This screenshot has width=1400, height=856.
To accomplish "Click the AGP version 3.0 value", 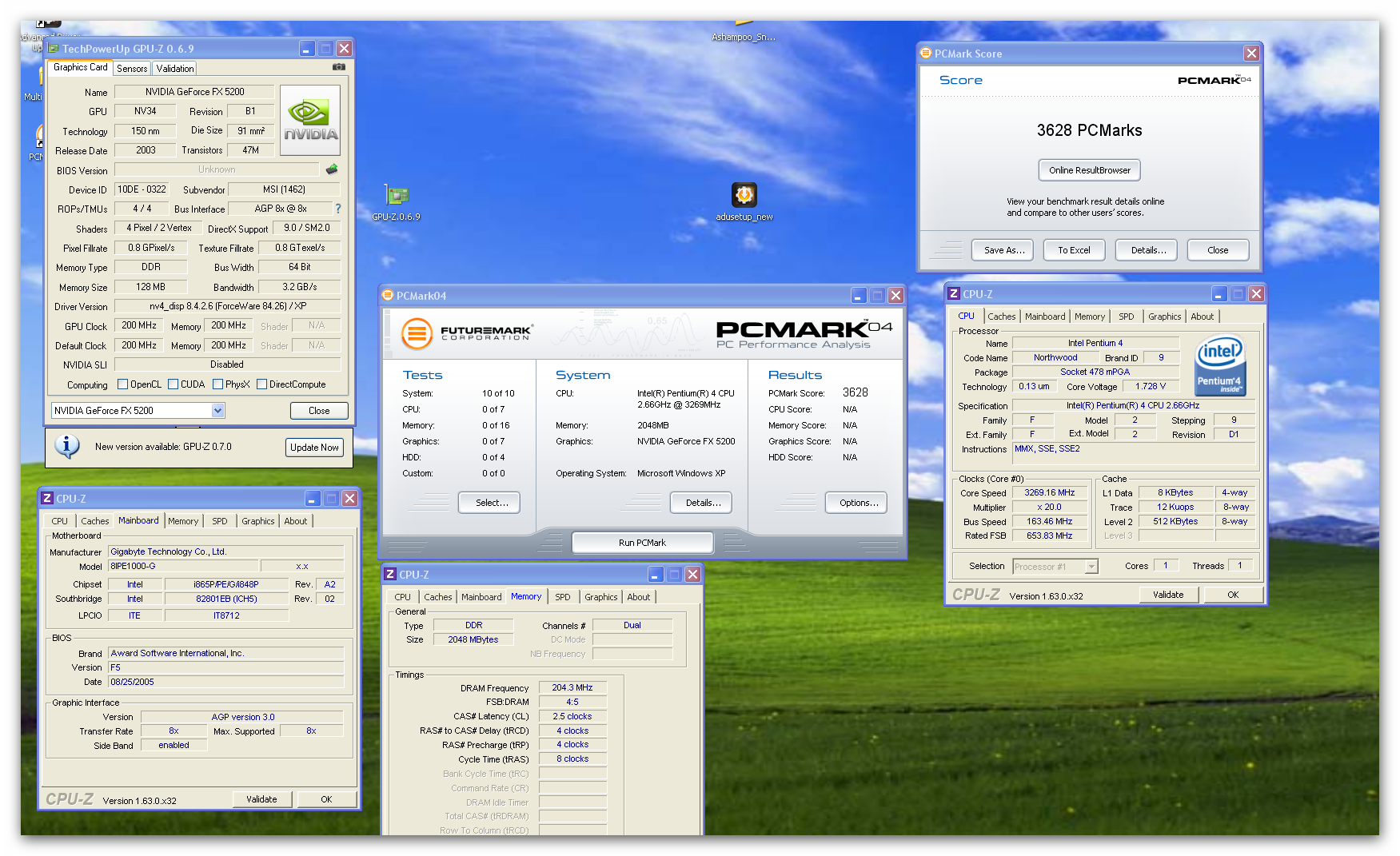I will click(242, 717).
